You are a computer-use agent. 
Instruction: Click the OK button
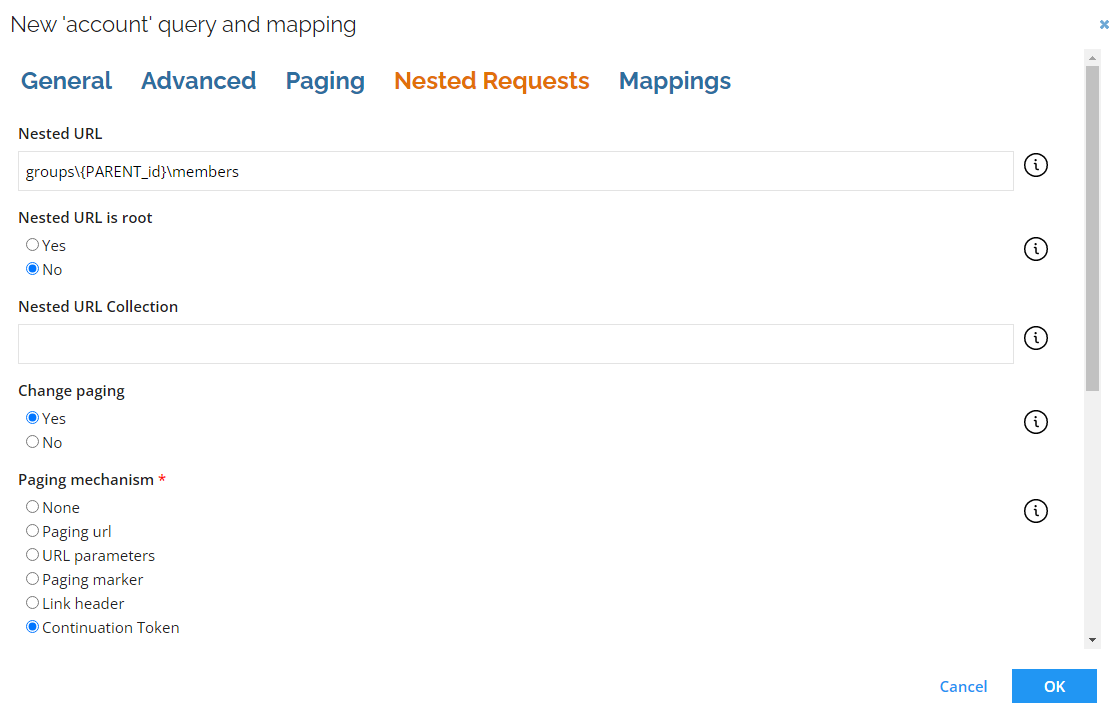pos(1054,687)
